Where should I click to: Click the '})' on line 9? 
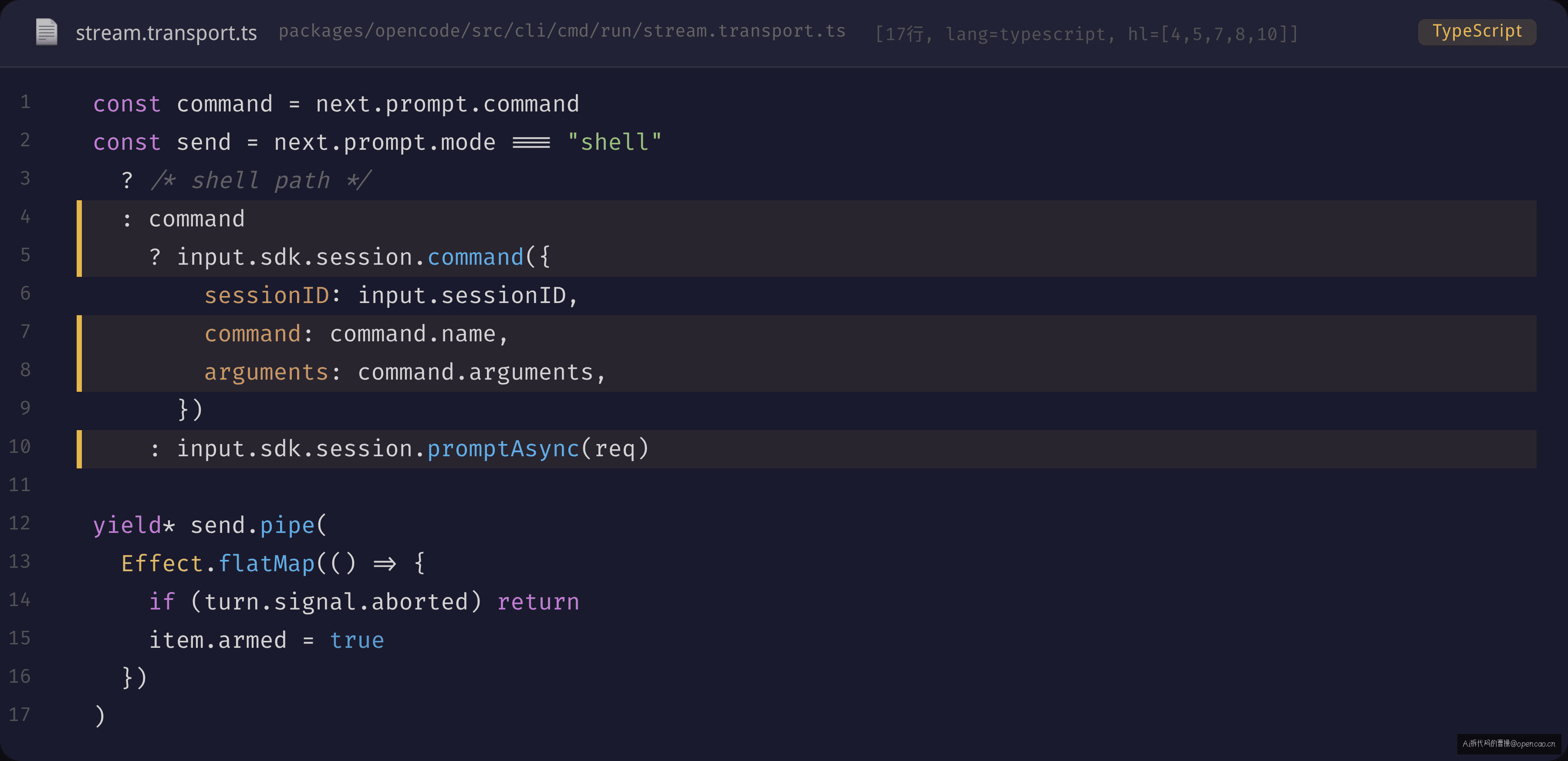pos(190,409)
